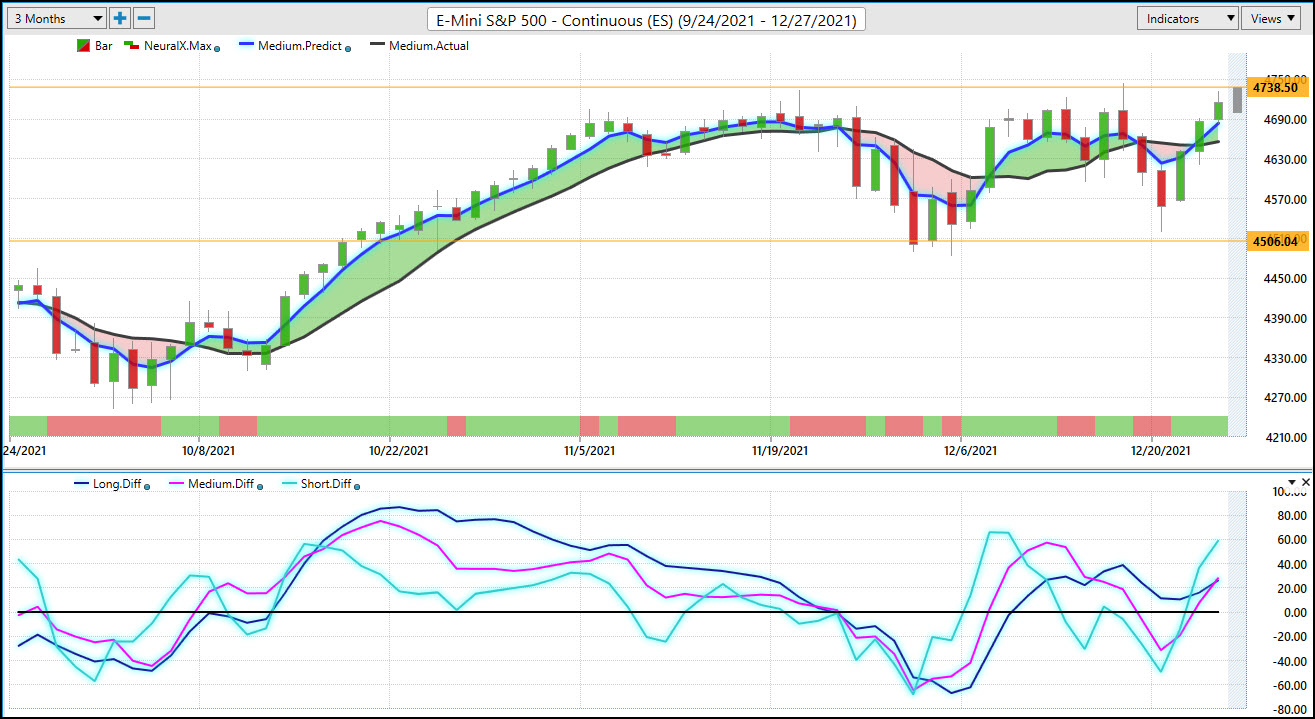
Task: Click the 12/6/2021 date label
Action: tap(971, 452)
